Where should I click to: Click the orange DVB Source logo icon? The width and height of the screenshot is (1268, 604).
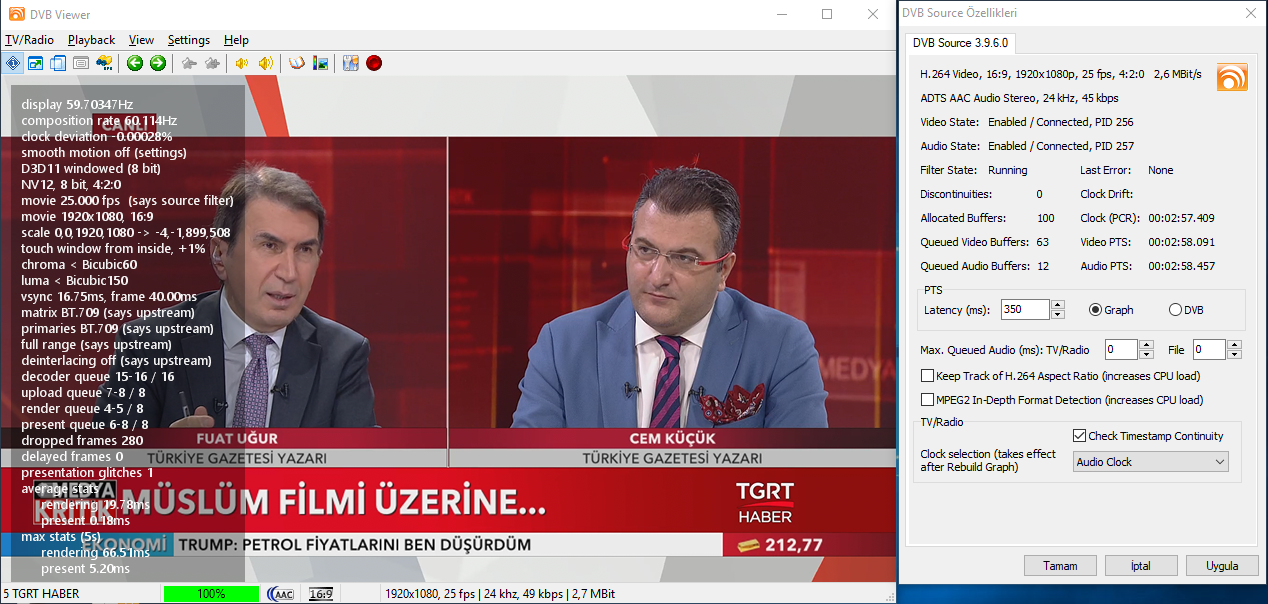(x=1232, y=77)
